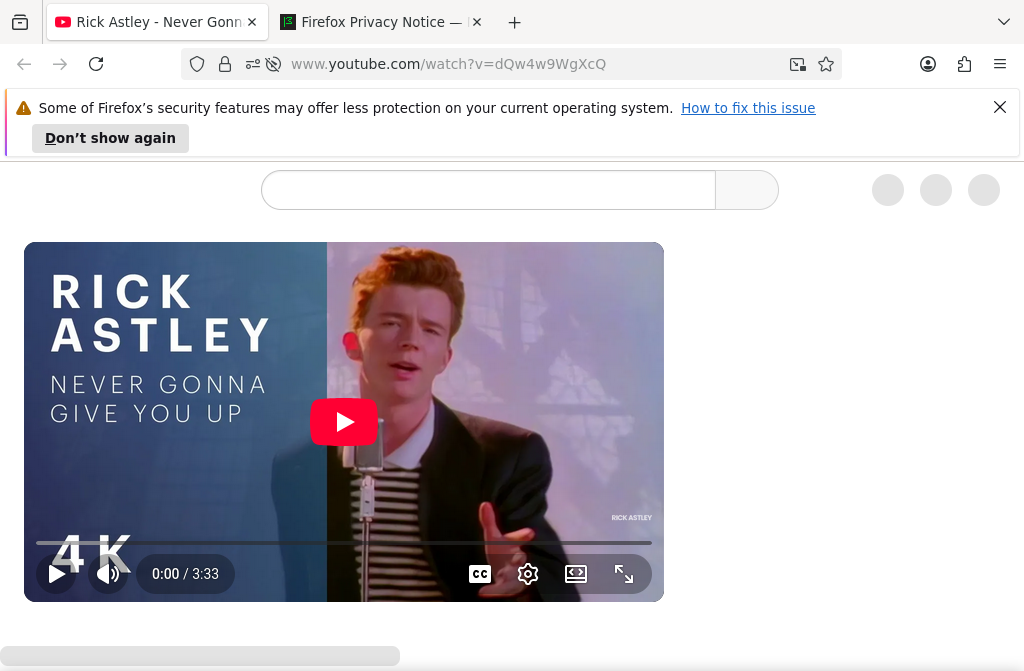Close the Firefox Privacy Notice tab

click(477, 22)
